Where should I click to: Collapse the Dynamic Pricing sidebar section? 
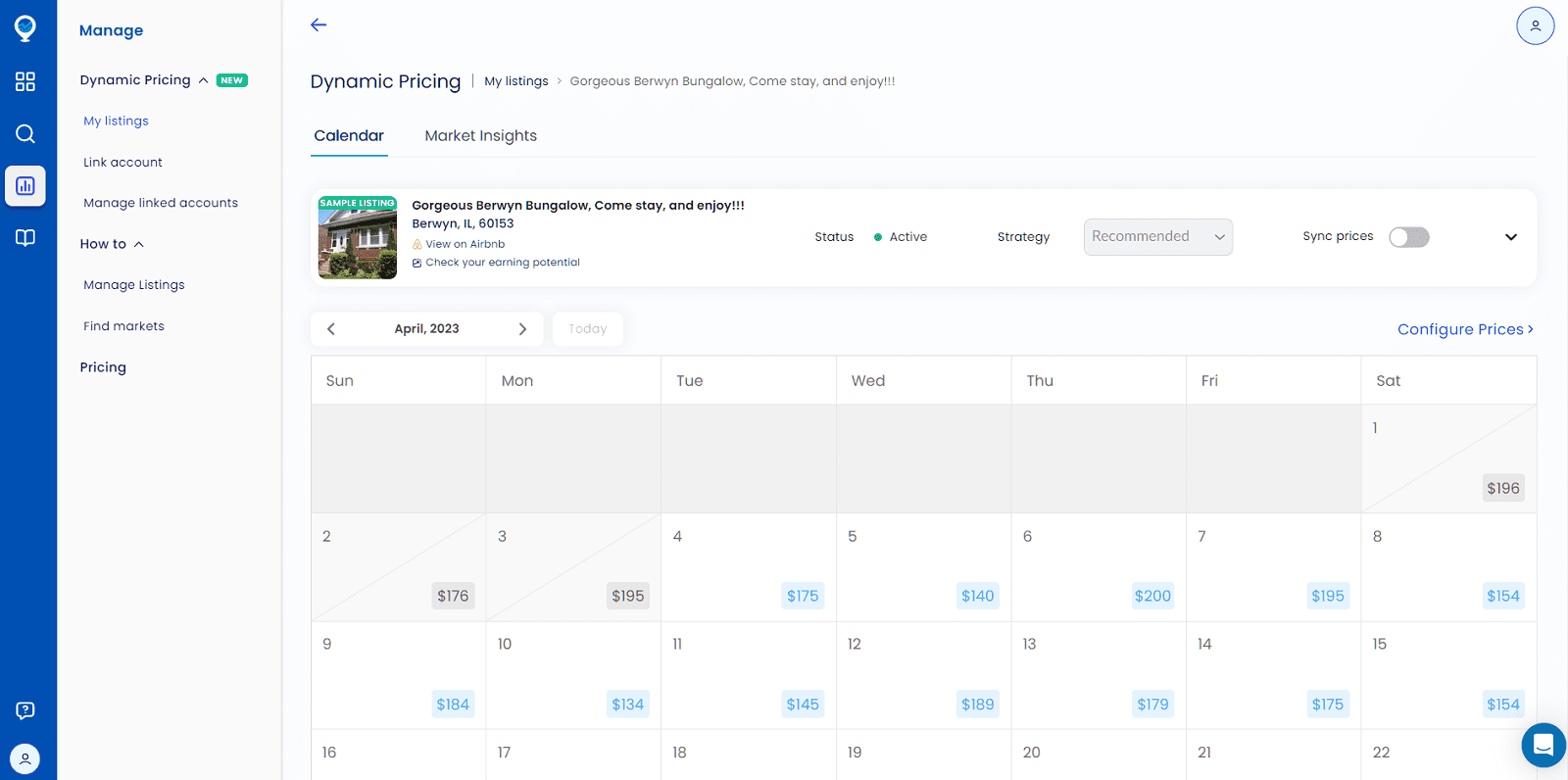203,80
